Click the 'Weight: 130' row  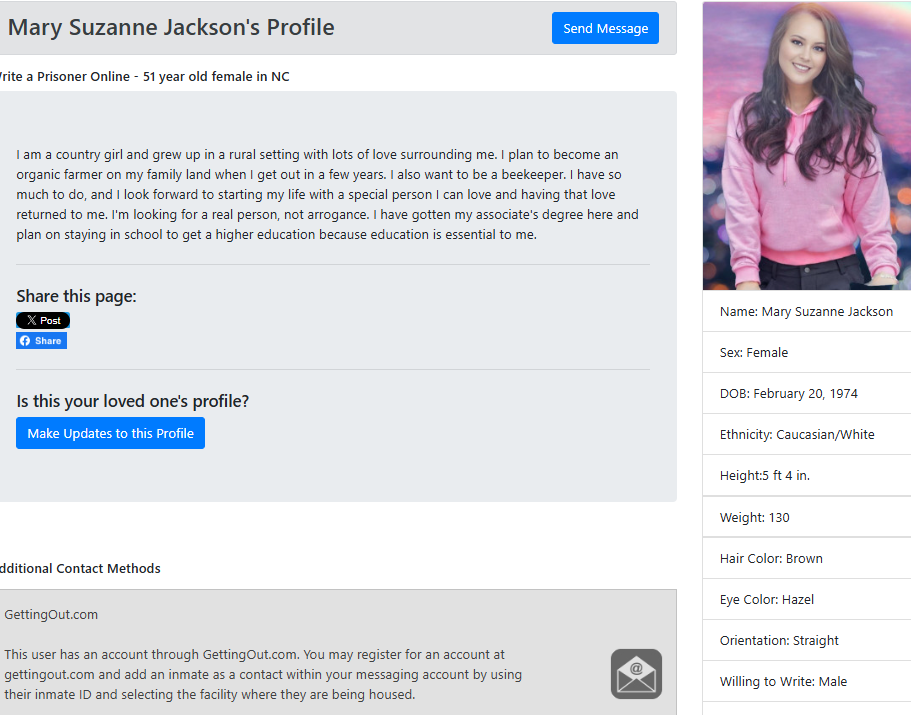click(x=807, y=517)
